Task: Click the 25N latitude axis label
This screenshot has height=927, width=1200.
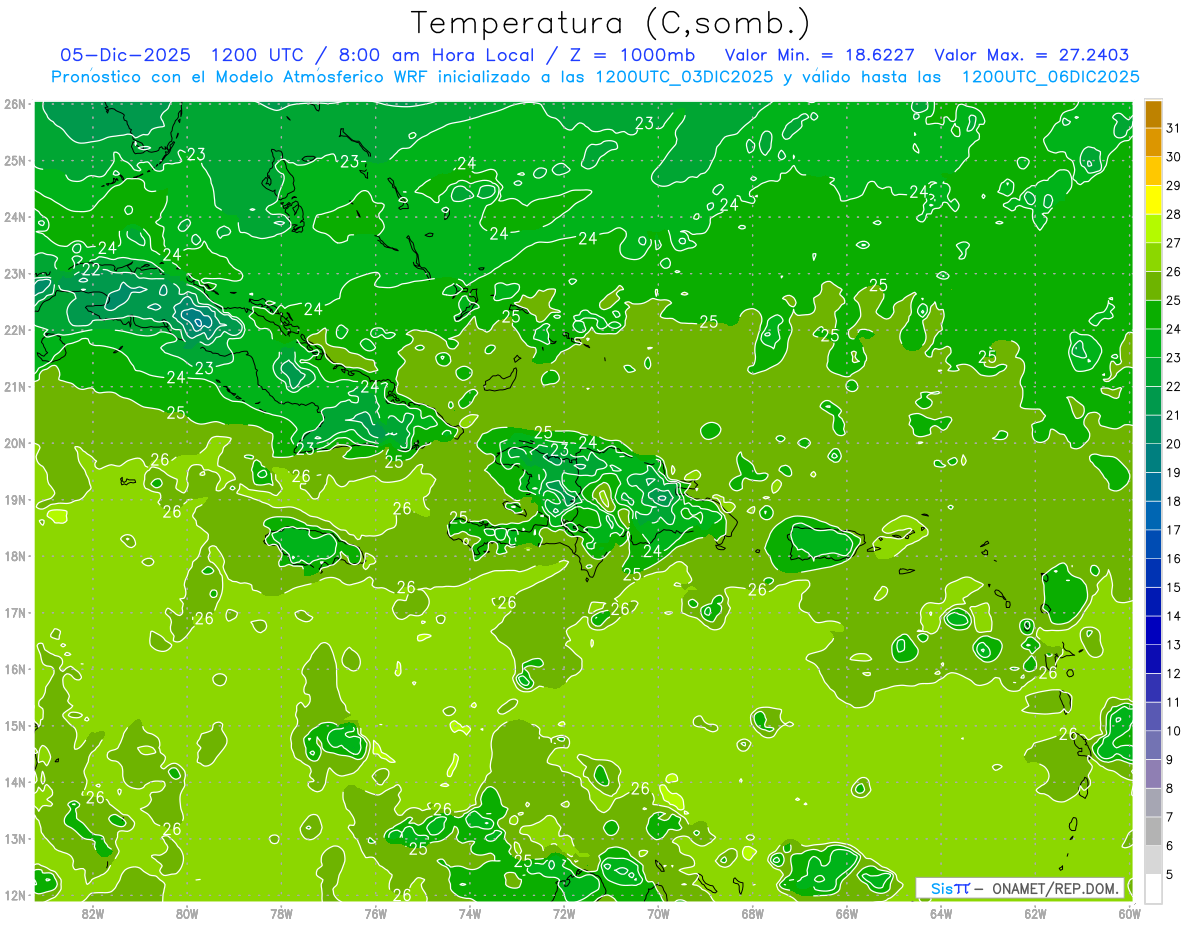Action: coord(15,160)
